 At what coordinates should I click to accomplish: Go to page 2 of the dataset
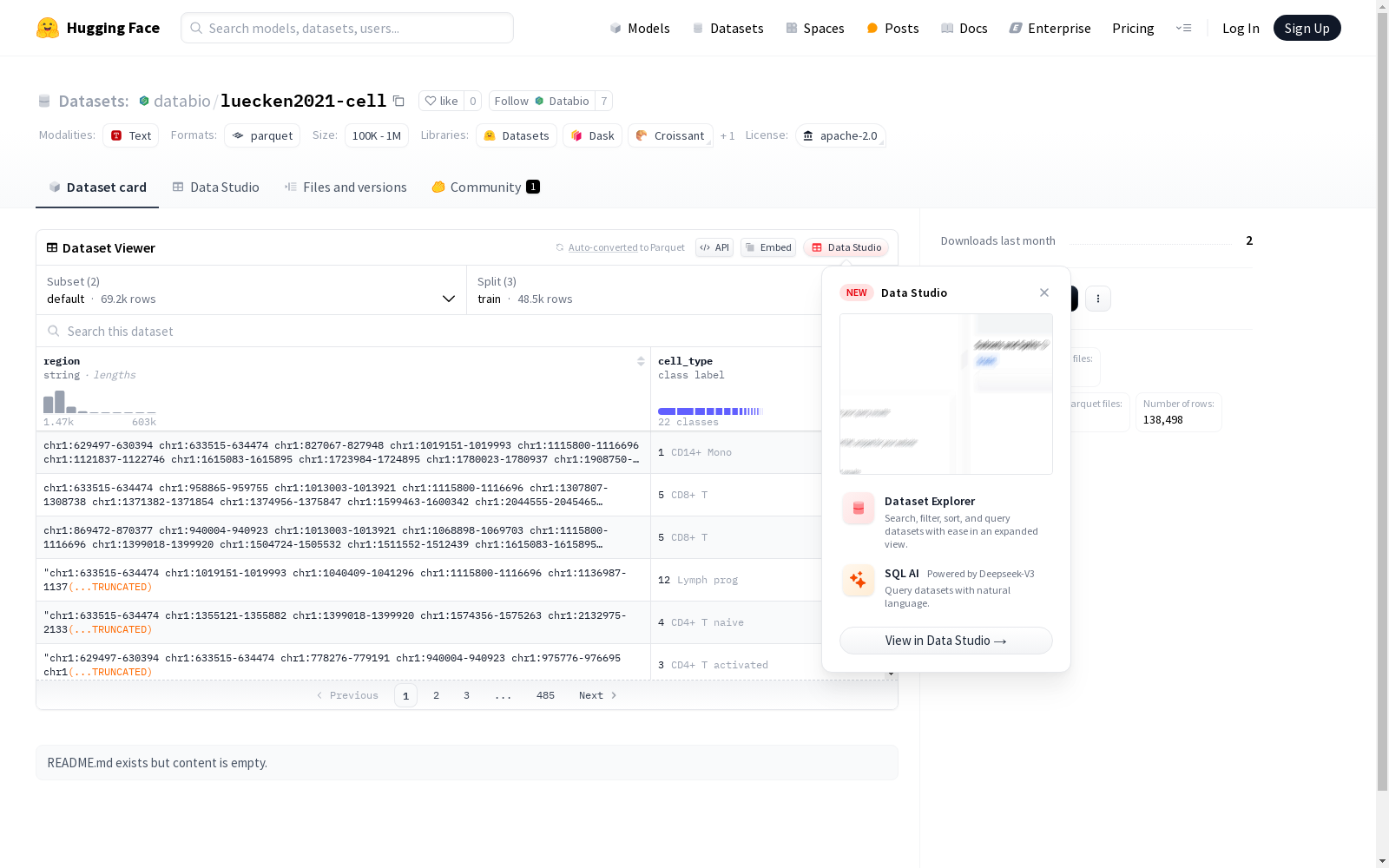[436, 695]
